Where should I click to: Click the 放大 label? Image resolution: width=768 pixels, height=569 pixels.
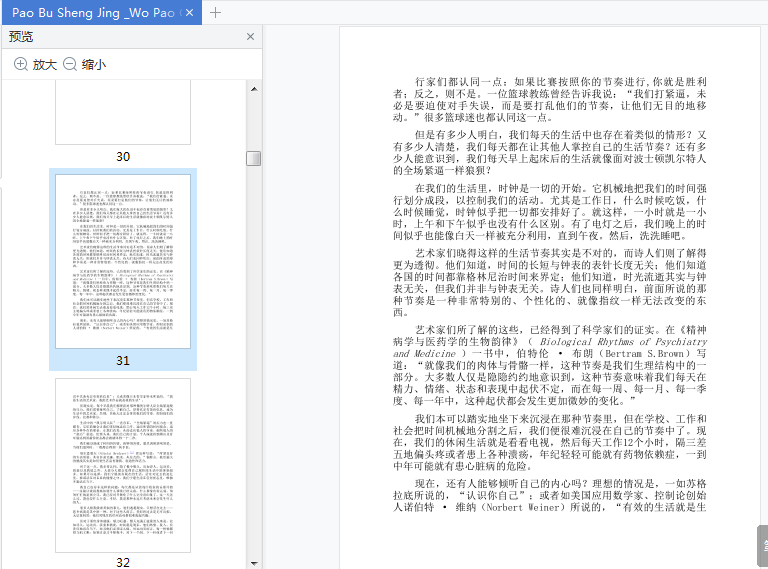coord(45,65)
